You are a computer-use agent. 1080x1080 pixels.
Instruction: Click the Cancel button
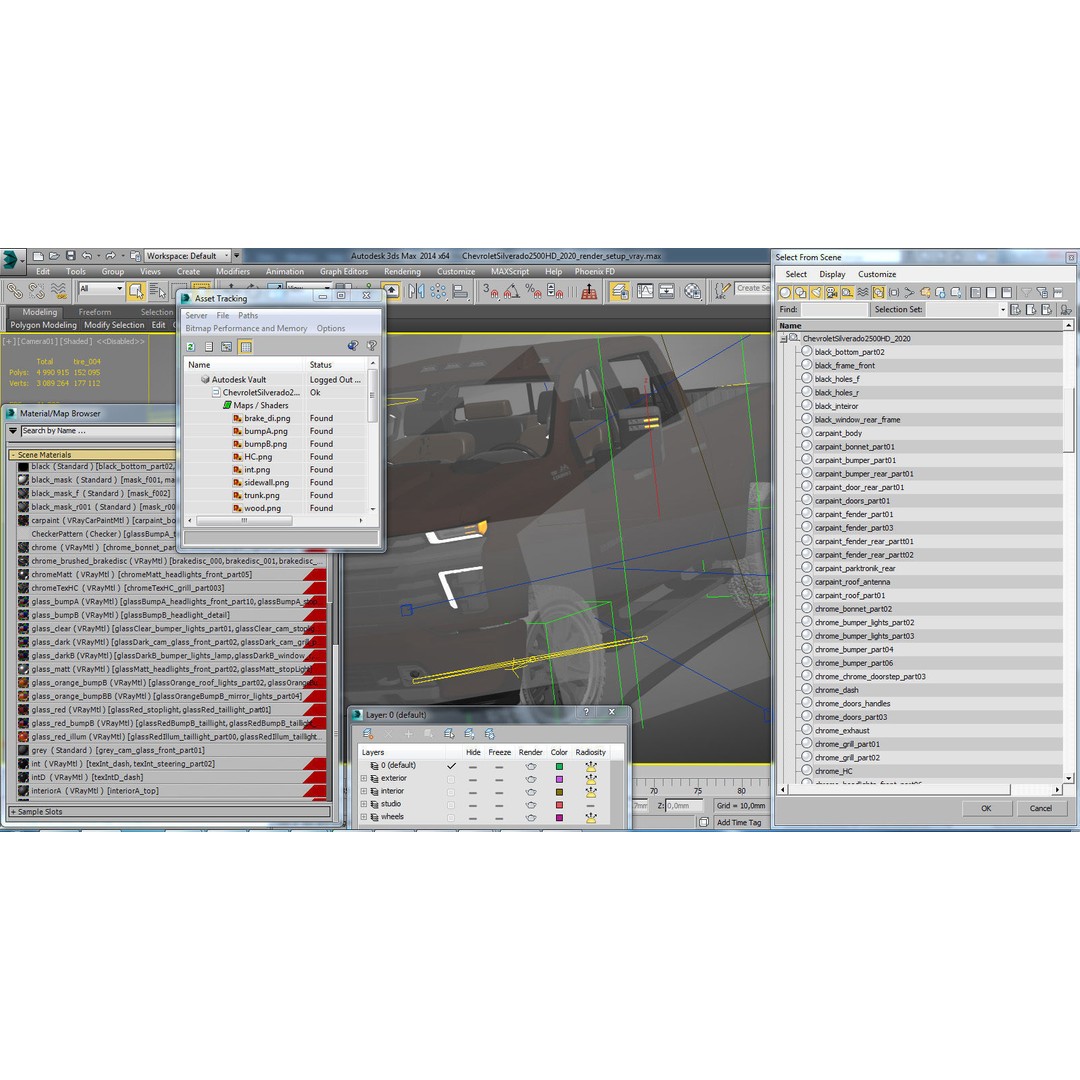pos(1041,808)
